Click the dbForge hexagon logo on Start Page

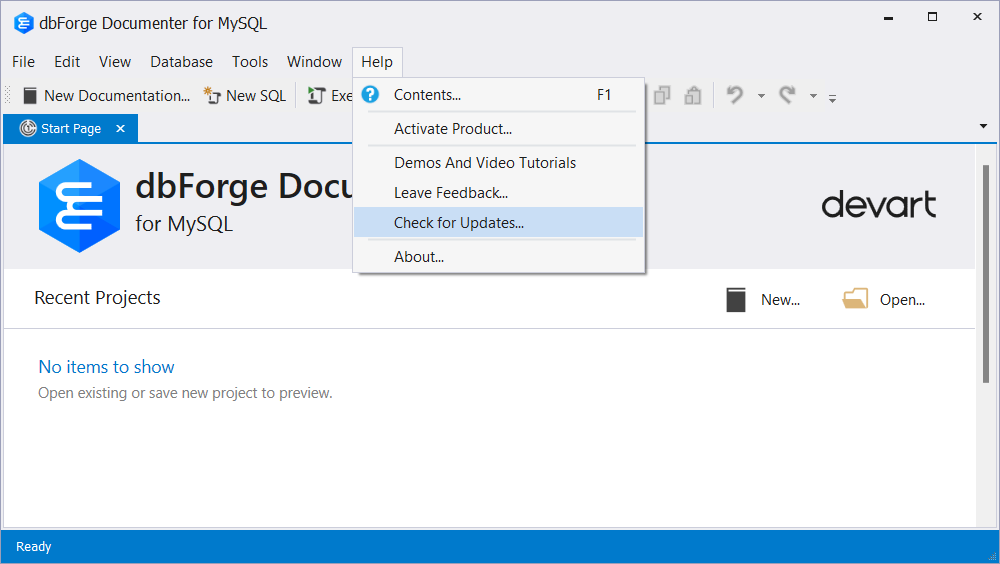[x=79, y=205]
